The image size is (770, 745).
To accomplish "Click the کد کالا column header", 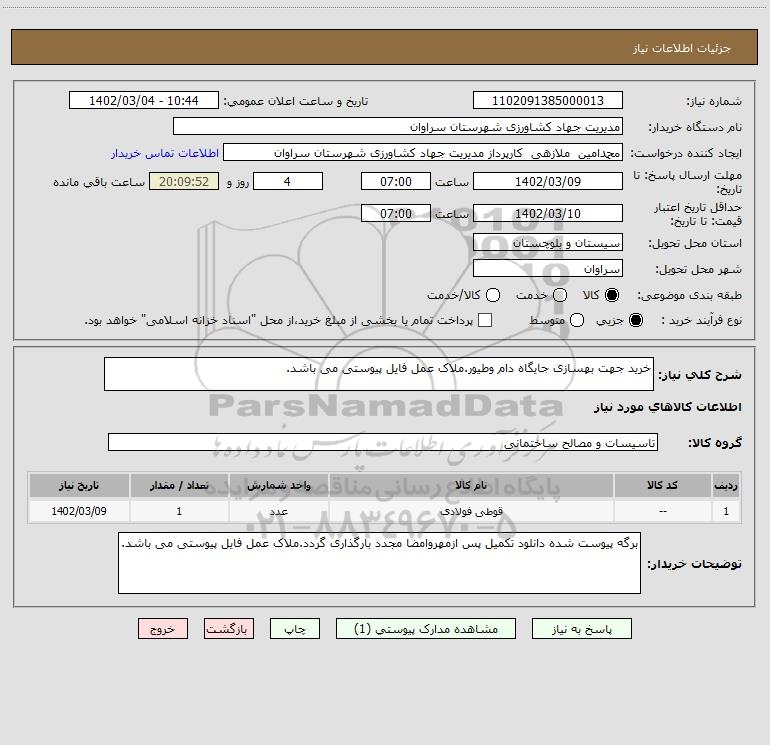I will click(x=662, y=485).
